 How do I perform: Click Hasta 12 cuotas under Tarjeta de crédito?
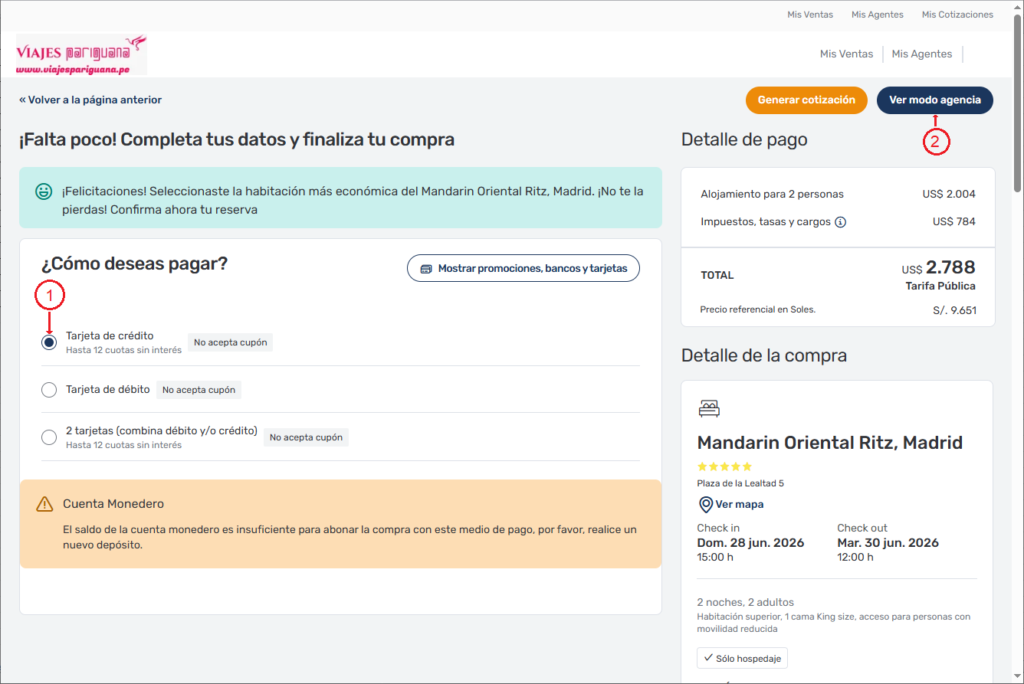coord(123,350)
